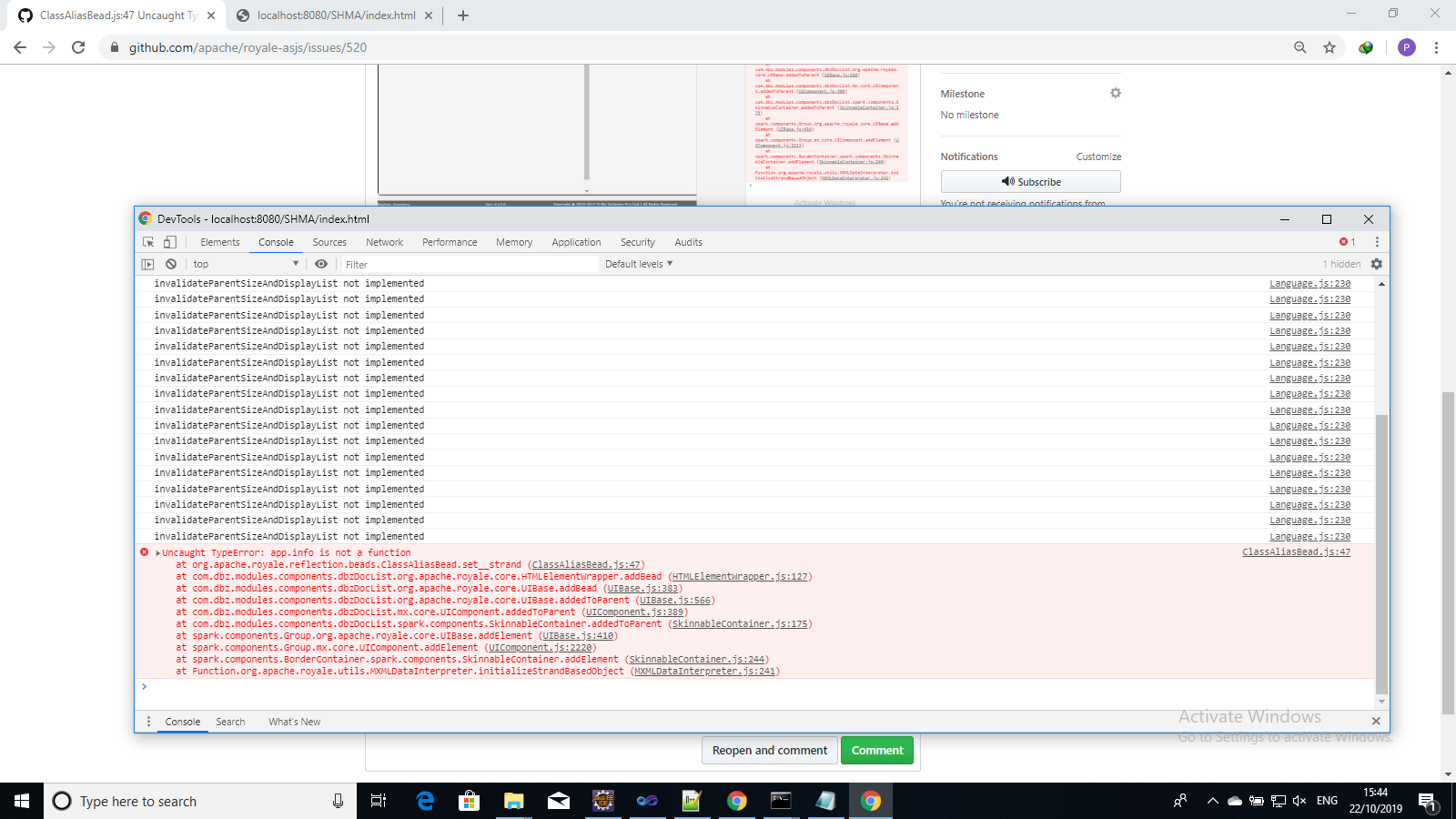Open DevTools settings gear
This screenshot has height=819, width=1456.
(1377, 264)
